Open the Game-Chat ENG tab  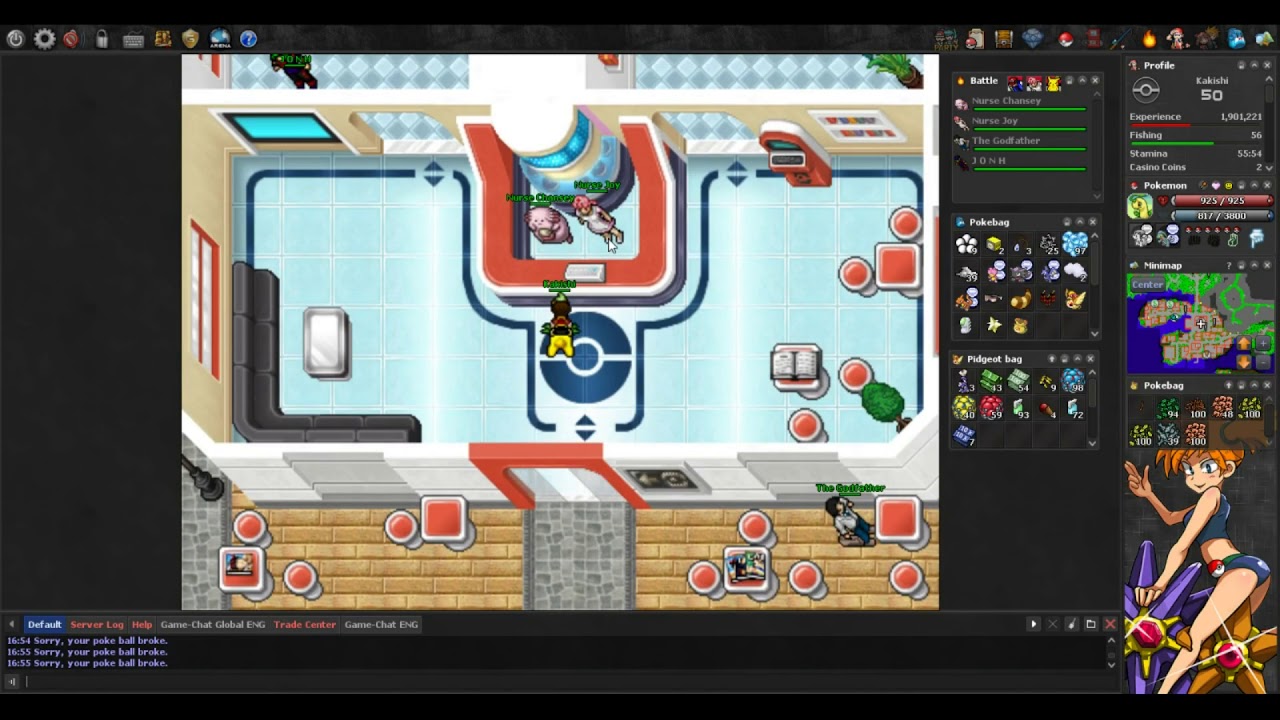(x=381, y=624)
